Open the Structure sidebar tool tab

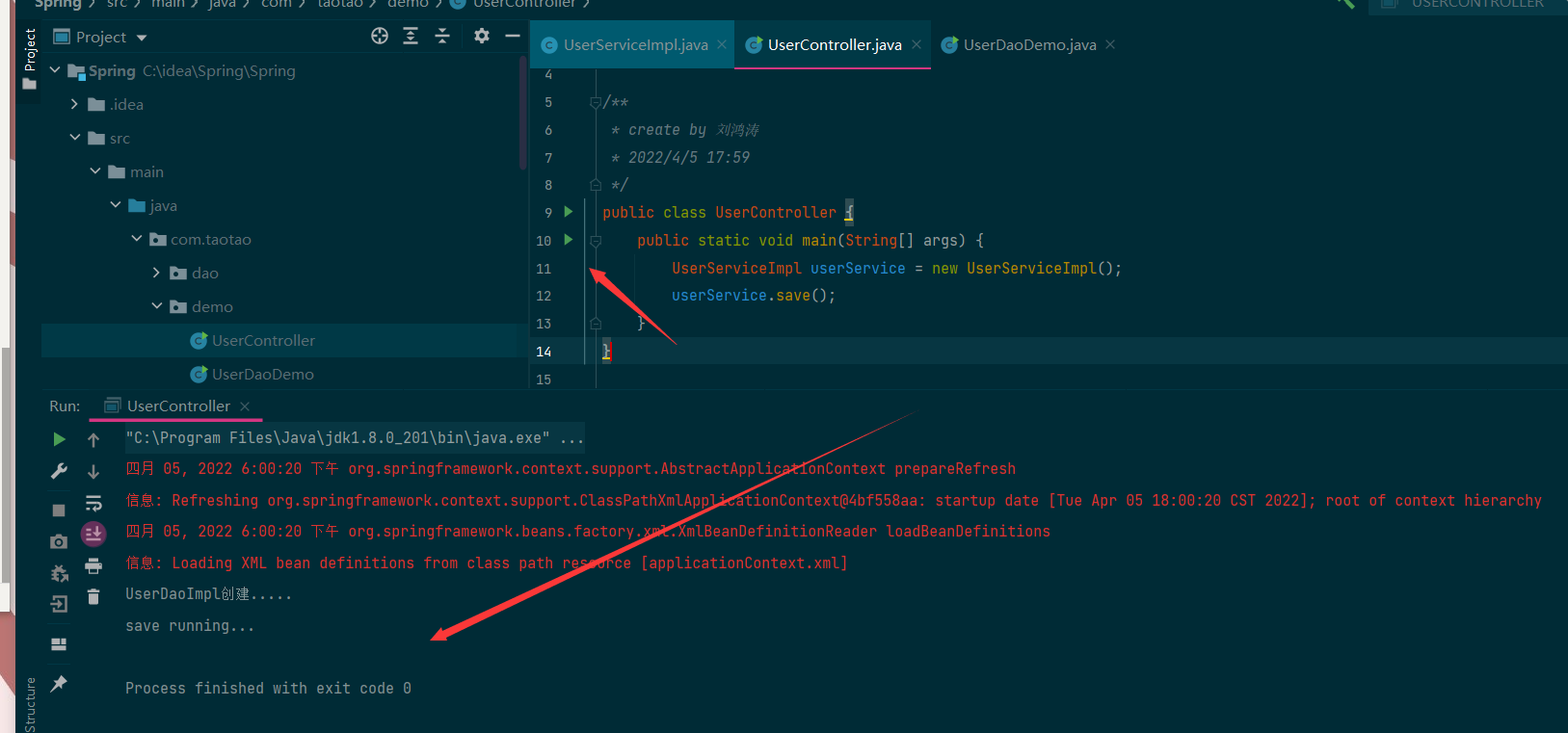[x=30, y=705]
